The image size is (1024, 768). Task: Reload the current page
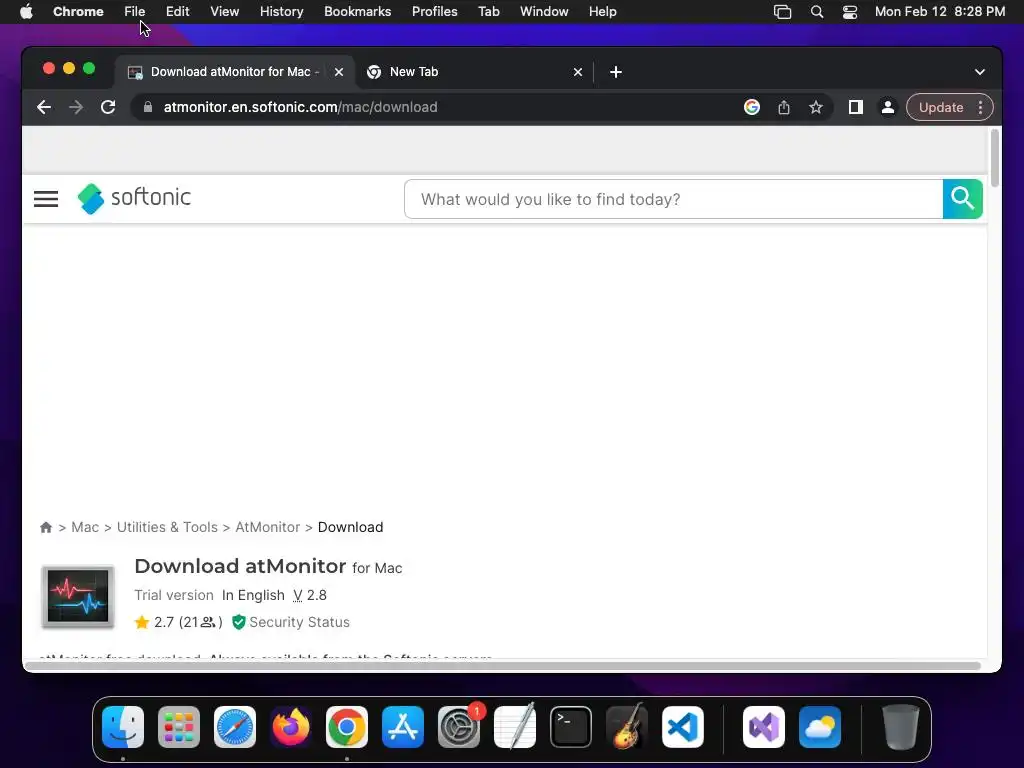pyautogui.click(x=108, y=107)
